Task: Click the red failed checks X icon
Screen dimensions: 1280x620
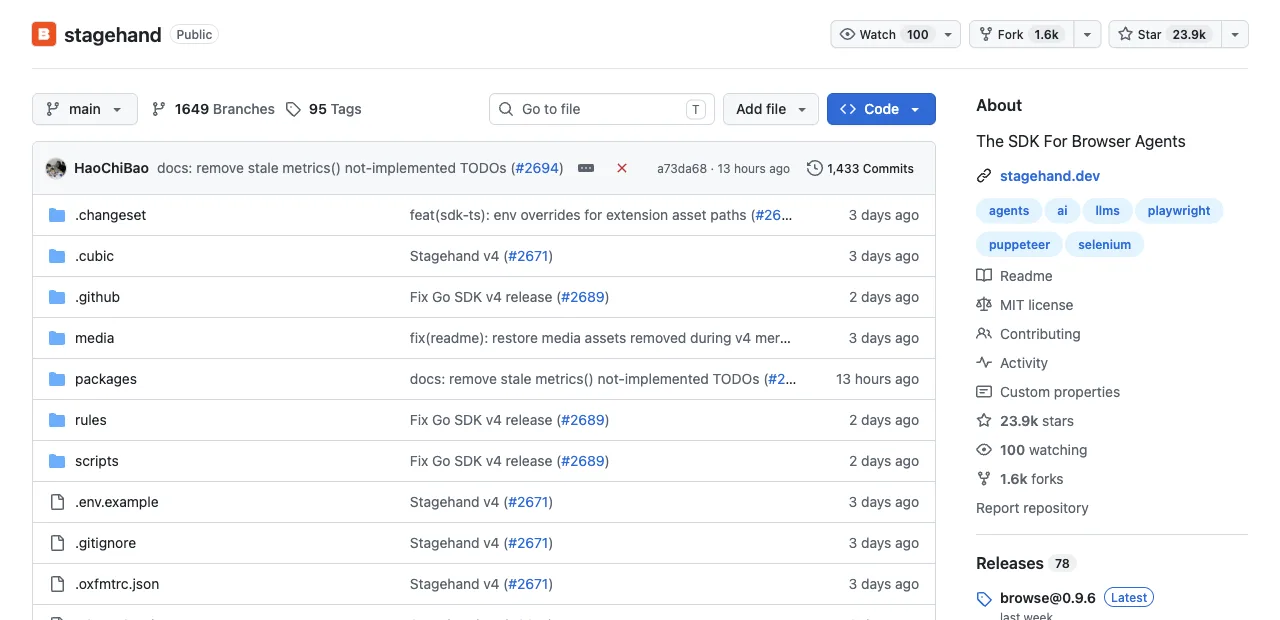Action: tap(622, 168)
